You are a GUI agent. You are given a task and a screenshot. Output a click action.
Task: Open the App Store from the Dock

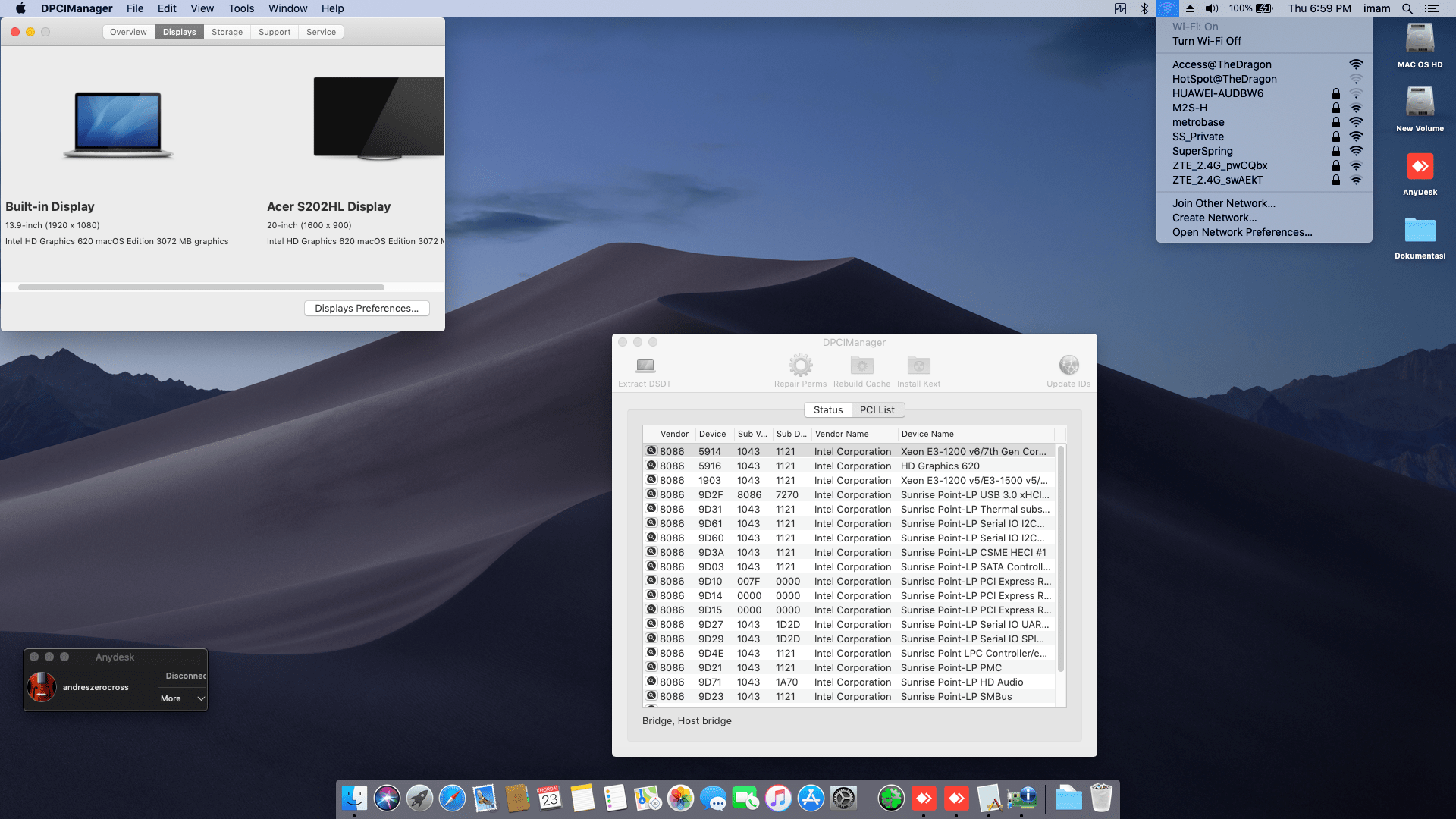pos(811,798)
